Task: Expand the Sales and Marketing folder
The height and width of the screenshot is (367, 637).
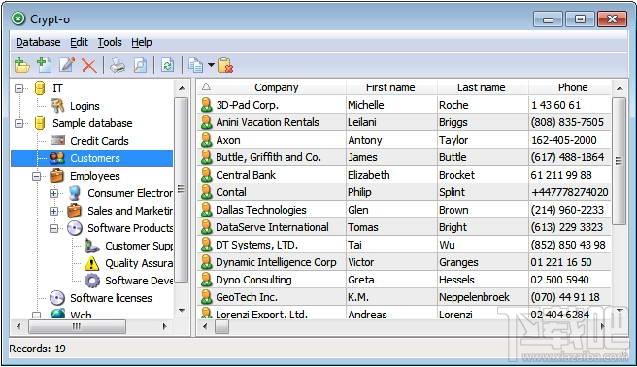Action: coord(54,211)
